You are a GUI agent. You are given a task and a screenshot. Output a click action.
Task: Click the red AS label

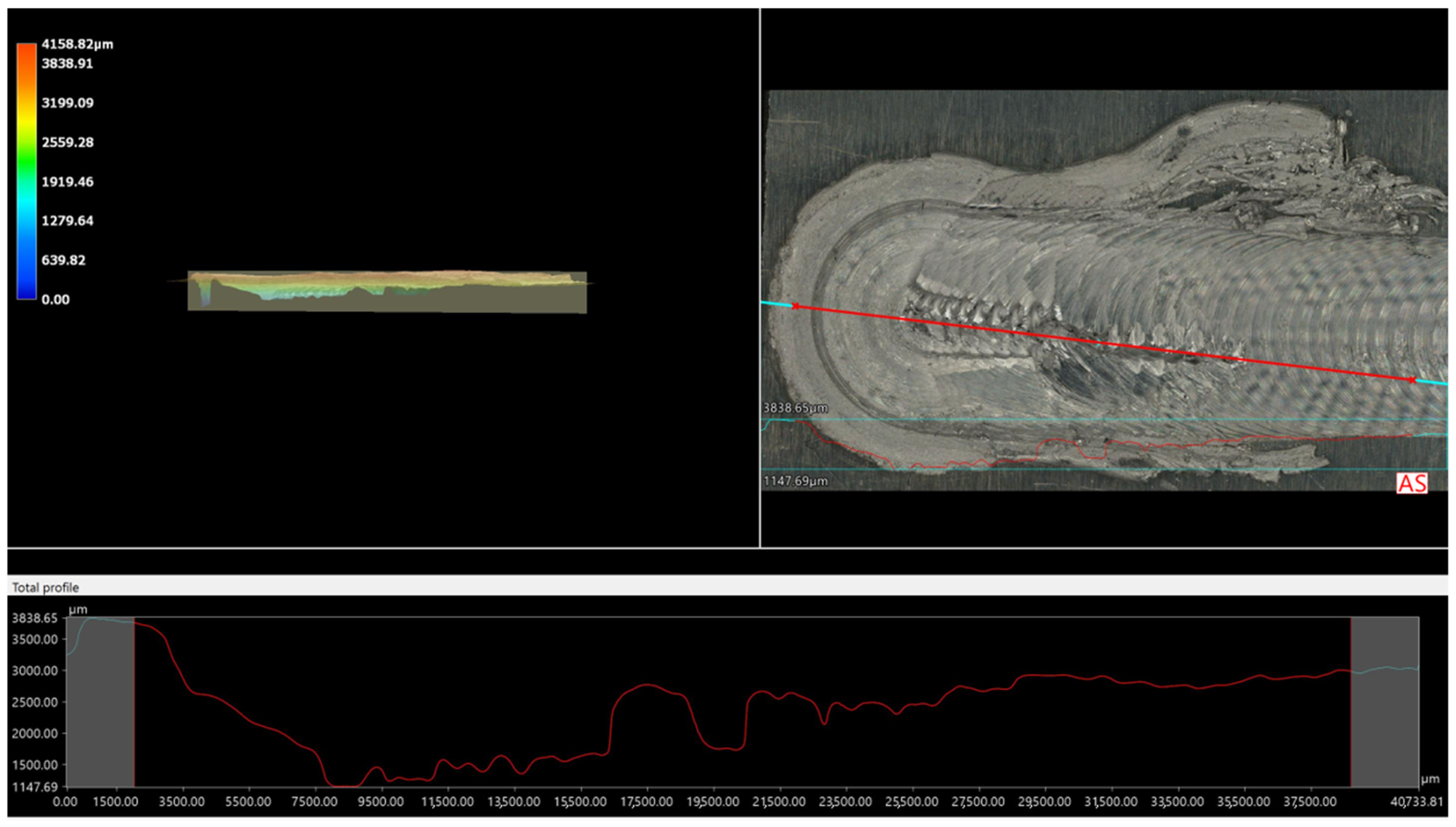pyautogui.click(x=1412, y=483)
